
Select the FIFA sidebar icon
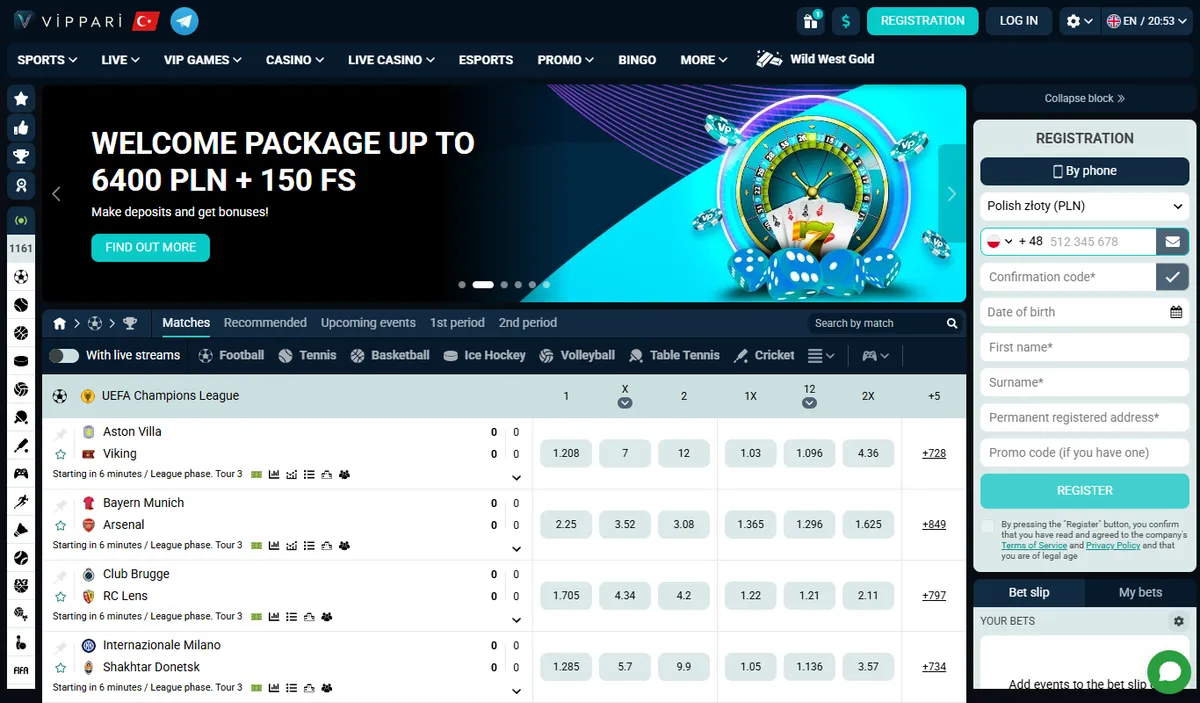(x=21, y=670)
